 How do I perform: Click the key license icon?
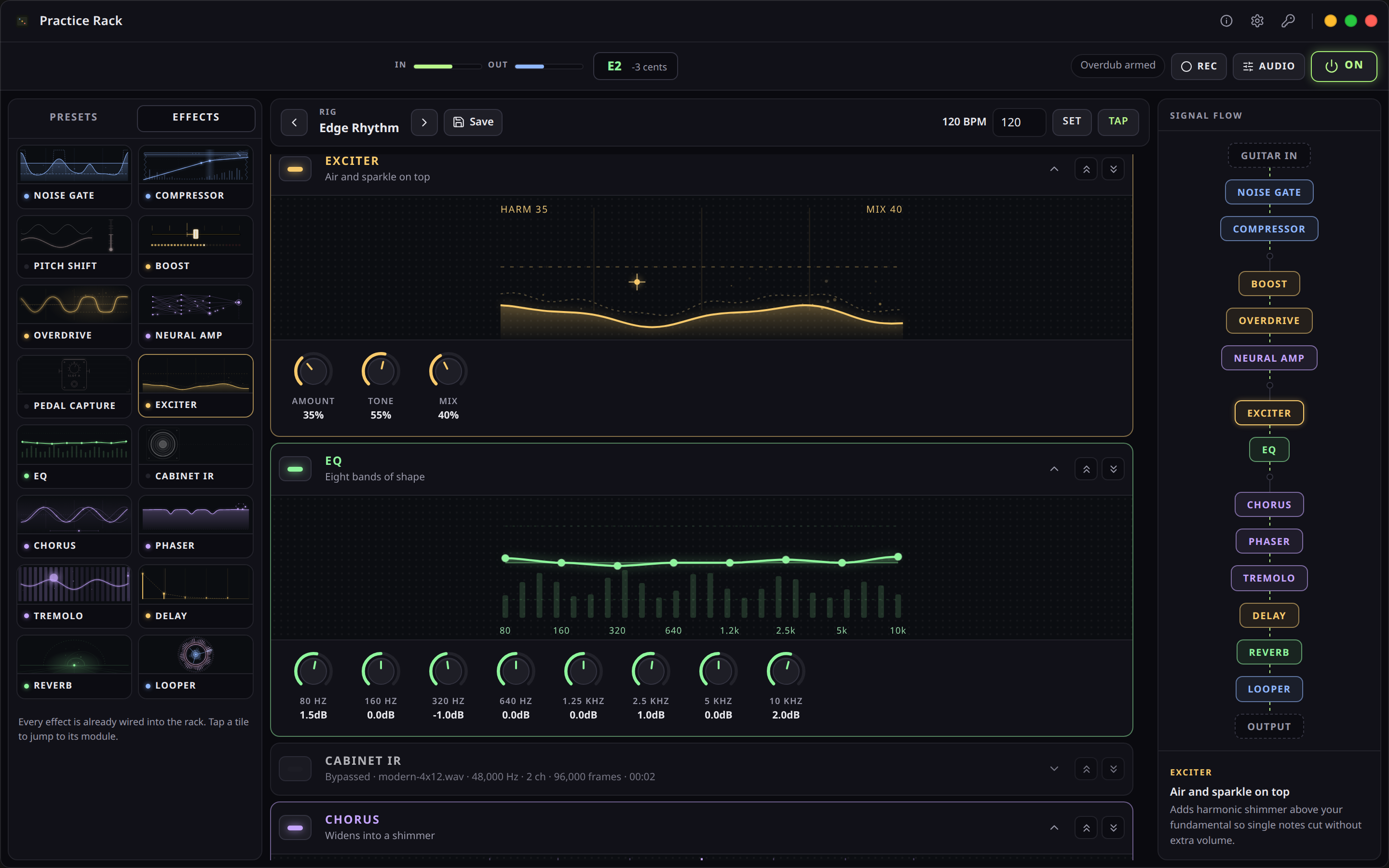tap(1288, 21)
